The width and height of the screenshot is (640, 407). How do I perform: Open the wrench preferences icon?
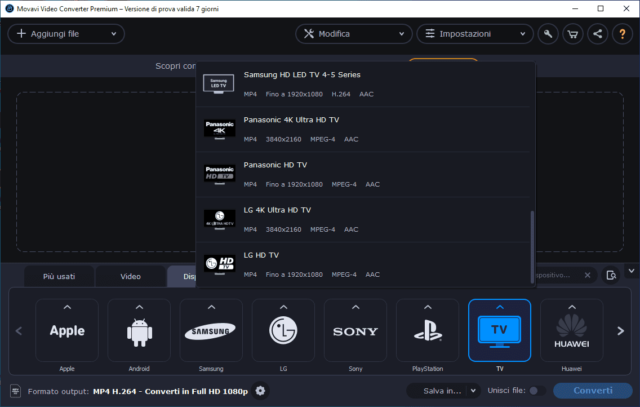click(x=550, y=33)
